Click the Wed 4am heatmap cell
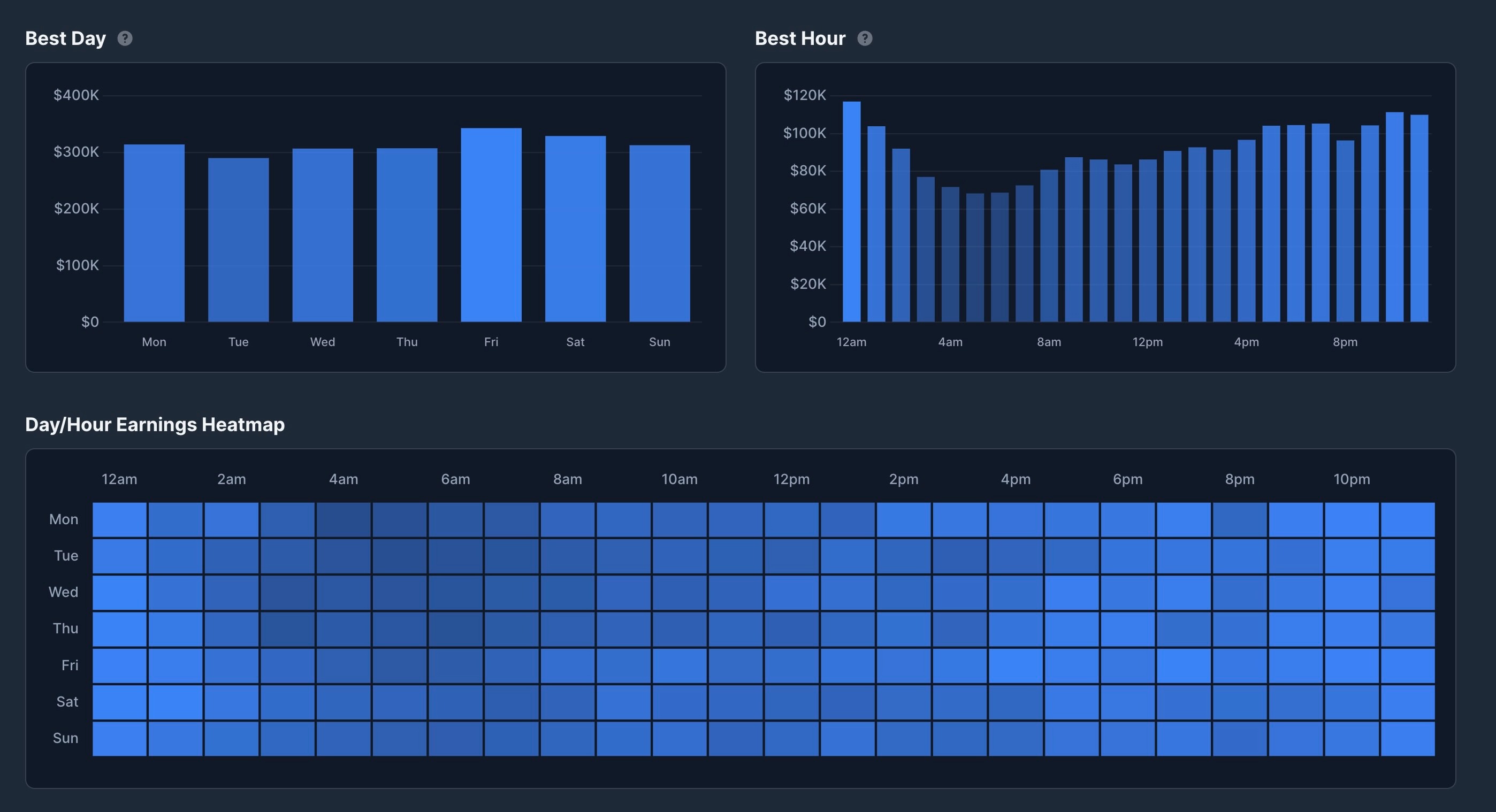 tap(343, 593)
